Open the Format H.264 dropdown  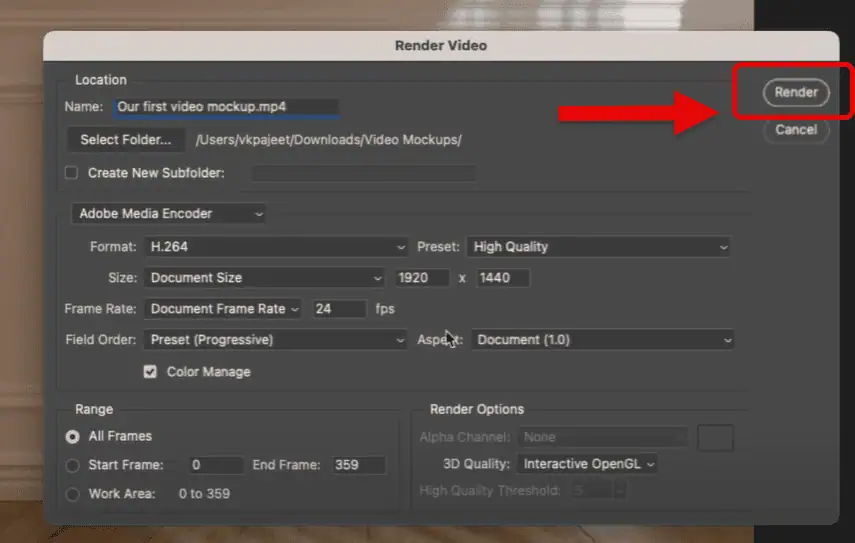pos(275,247)
